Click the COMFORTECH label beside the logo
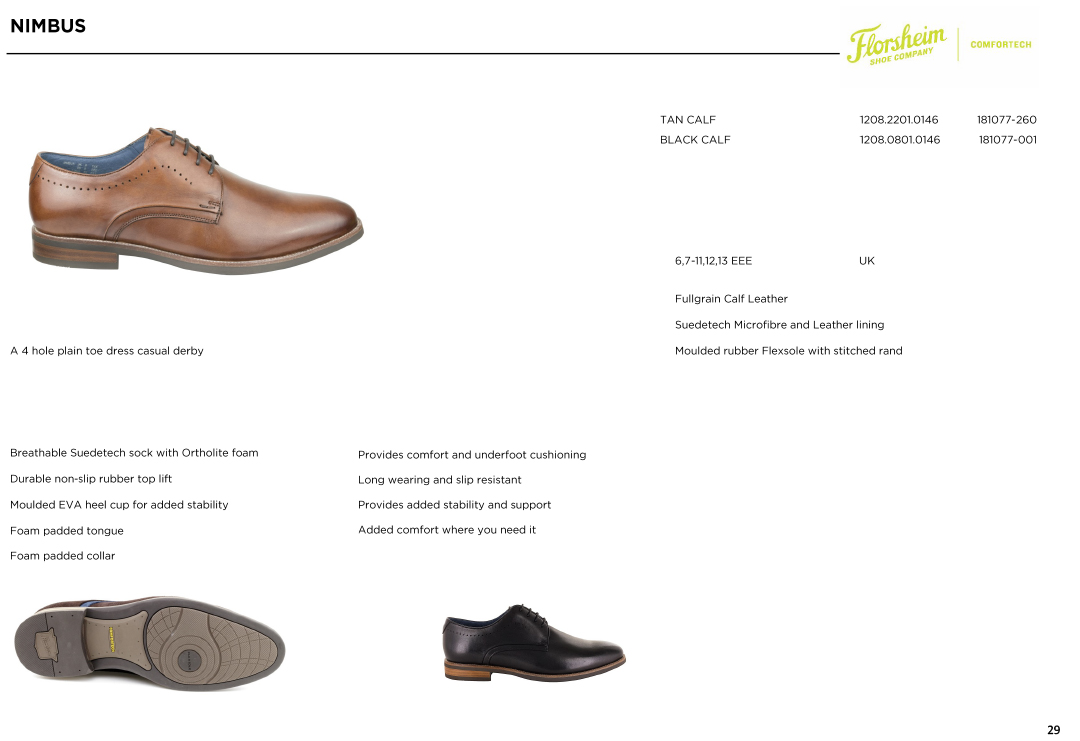Screen dimensions: 1080x741 point(1001,45)
